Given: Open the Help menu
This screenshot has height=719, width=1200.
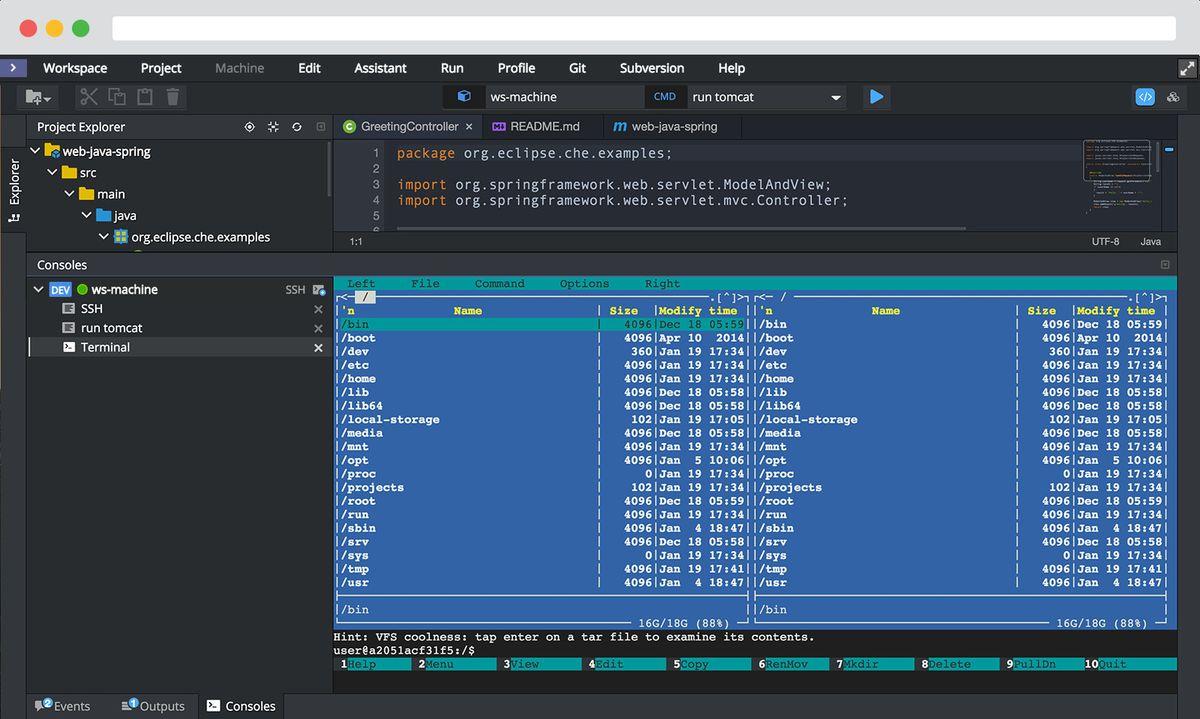Looking at the screenshot, I should coord(731,68).
